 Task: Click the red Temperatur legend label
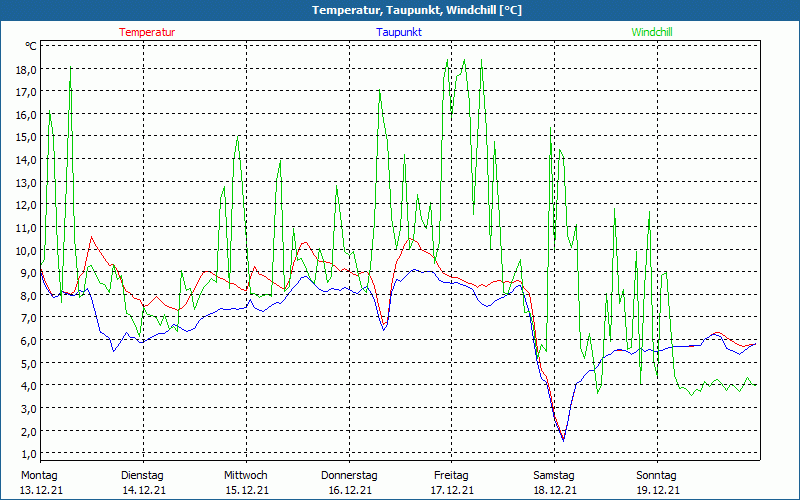click(147, 32)
